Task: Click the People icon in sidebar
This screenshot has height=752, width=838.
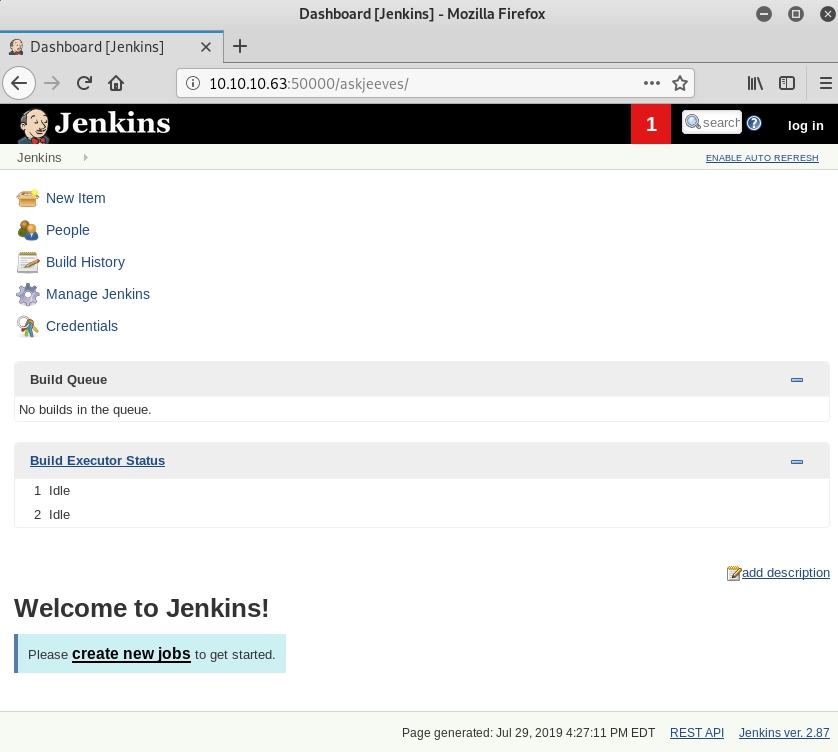Action: pos(27,230)
